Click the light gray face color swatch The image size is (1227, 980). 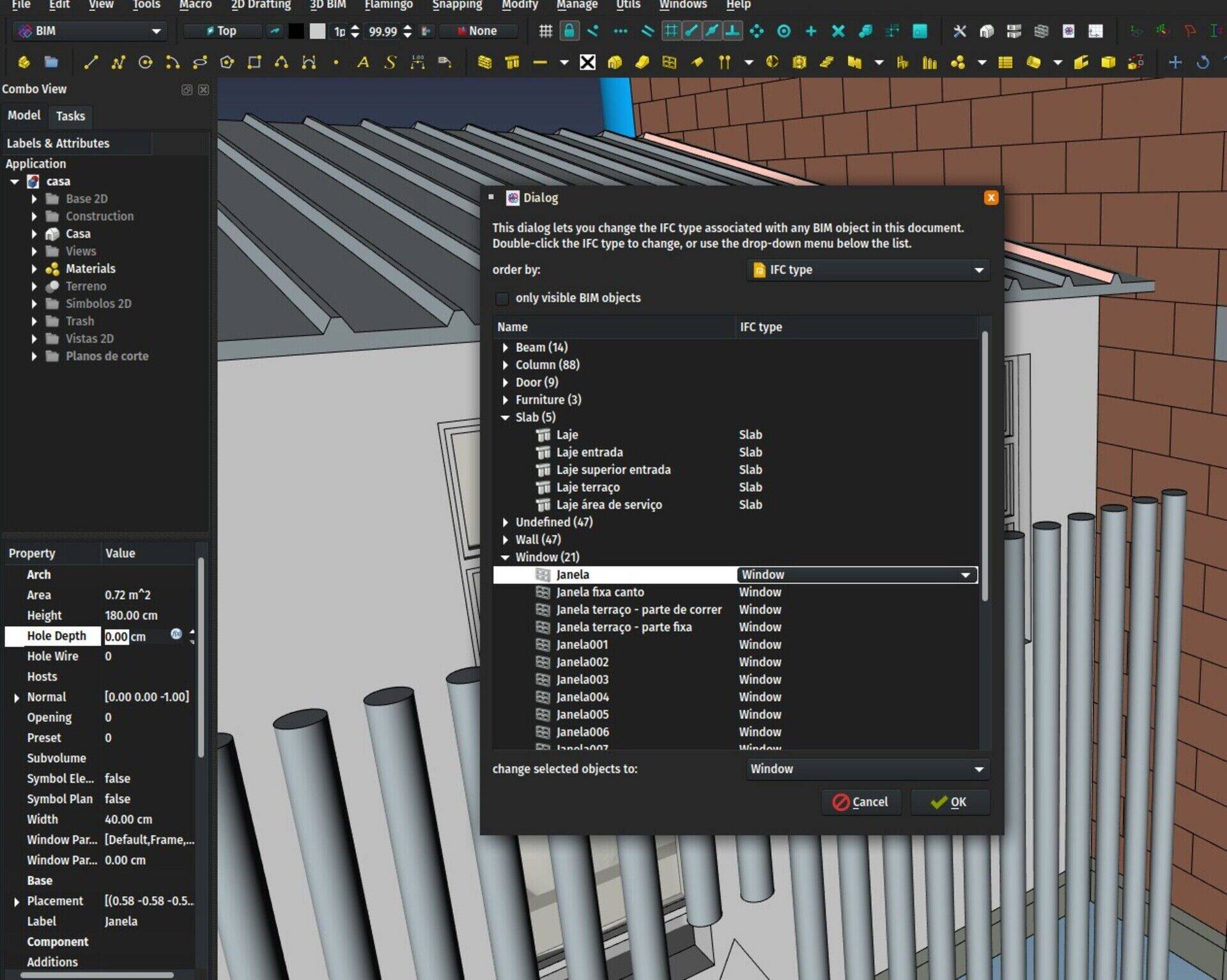click(317, 31)
